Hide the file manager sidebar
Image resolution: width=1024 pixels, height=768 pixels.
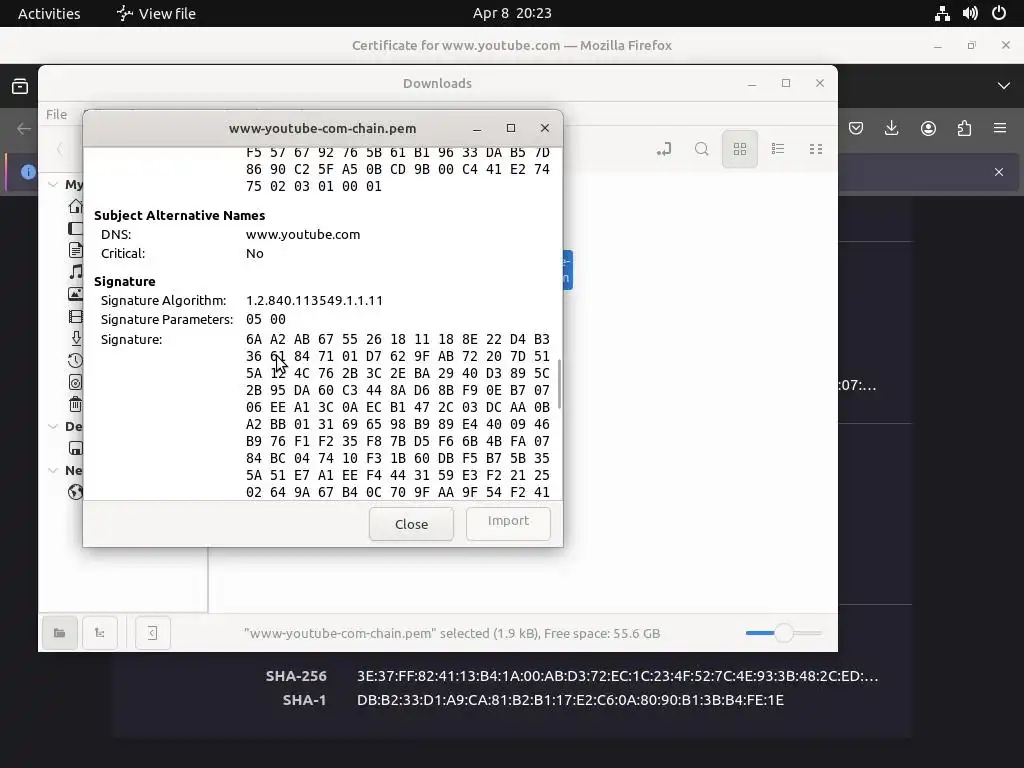pyautogui.click(x=153, y=633)
